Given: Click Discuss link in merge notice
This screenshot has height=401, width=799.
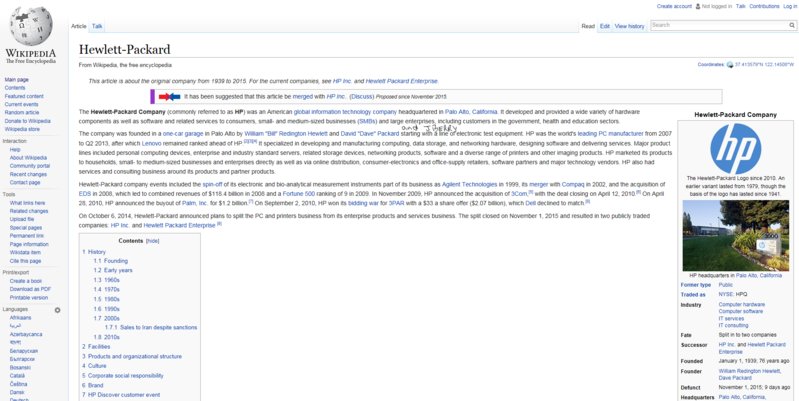Looking at the screenshot, I should pyautogui.click(x=362, y=96).
